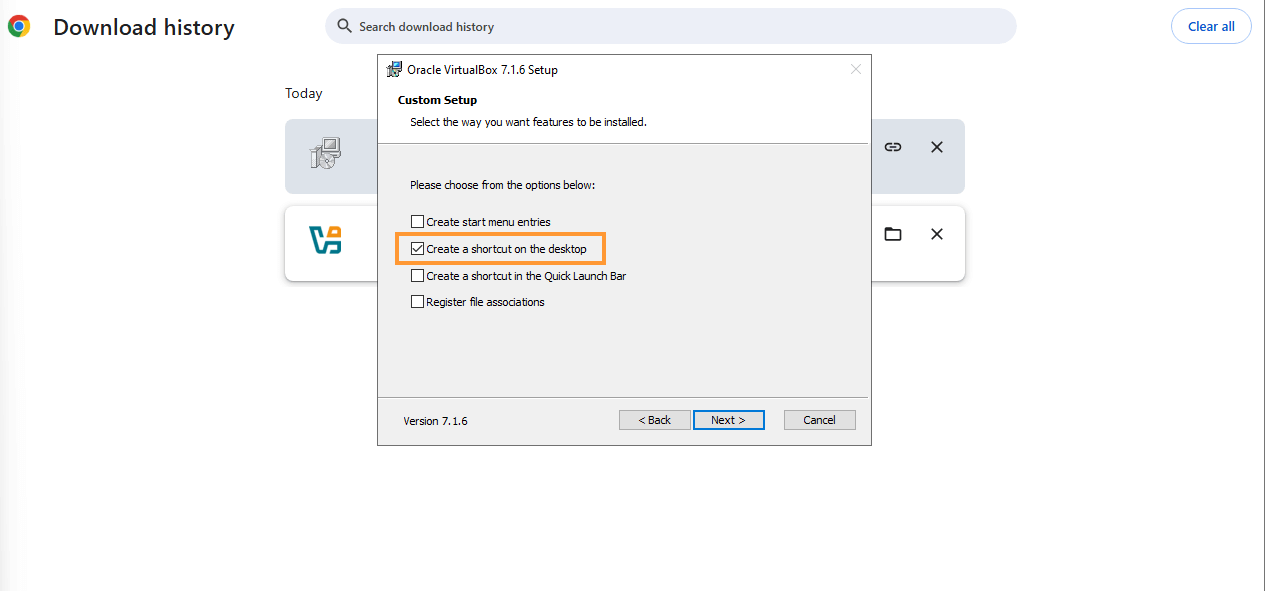Cancel the VirtualBox setup

click(x=820, y=420)
